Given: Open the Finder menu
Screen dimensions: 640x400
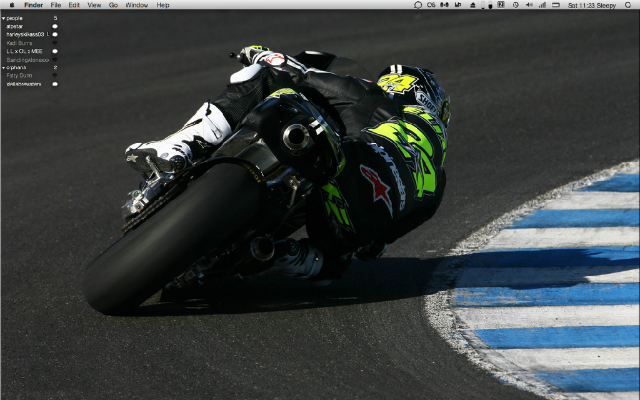Looking at the screenshot, I should pos(33,5).
